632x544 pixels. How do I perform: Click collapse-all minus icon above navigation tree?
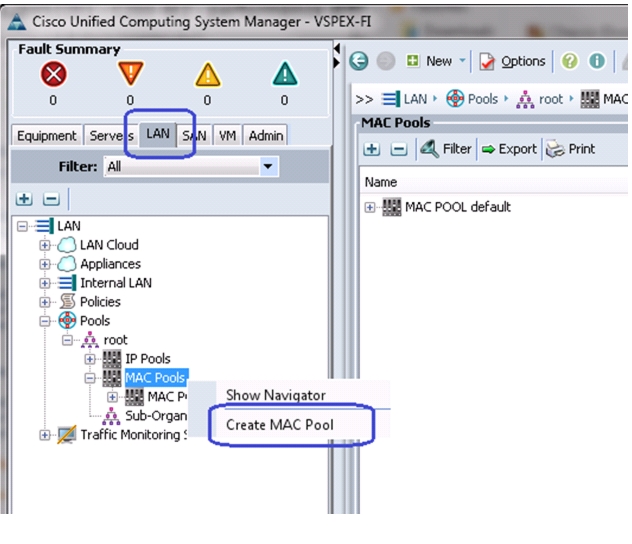pyautogui.click(x=51, y=199)
